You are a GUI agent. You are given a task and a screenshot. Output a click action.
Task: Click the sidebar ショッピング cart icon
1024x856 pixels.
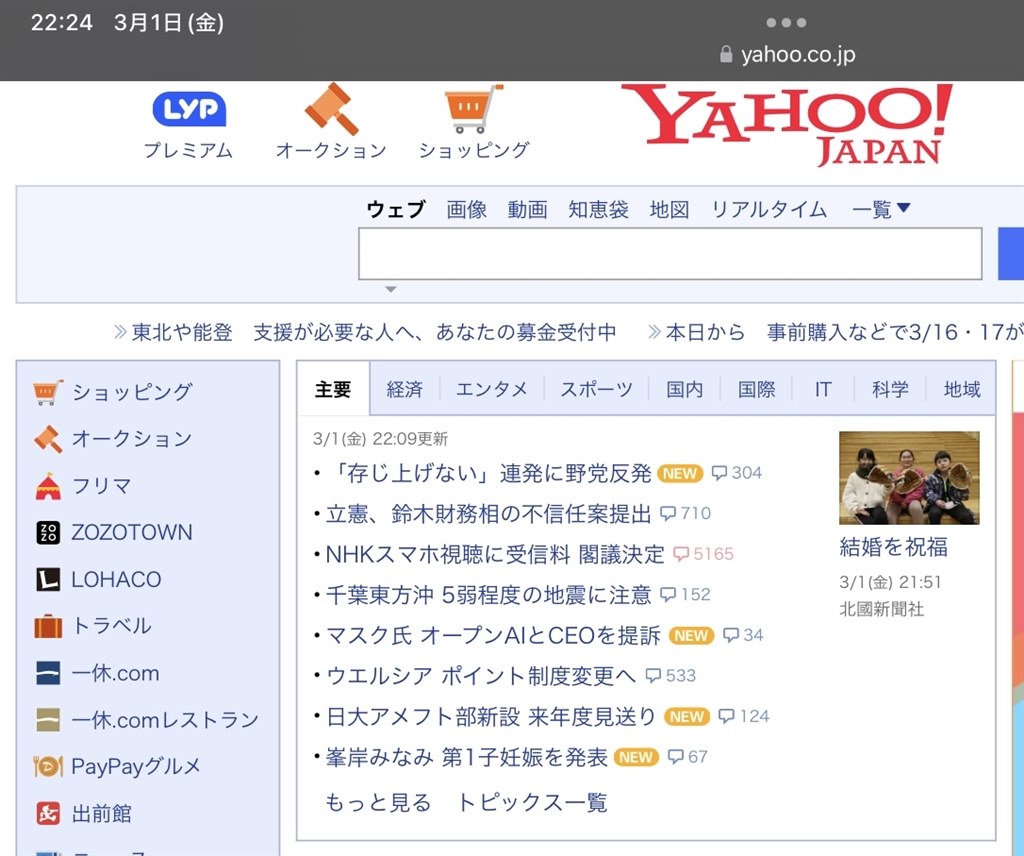[x=48, y=392]
